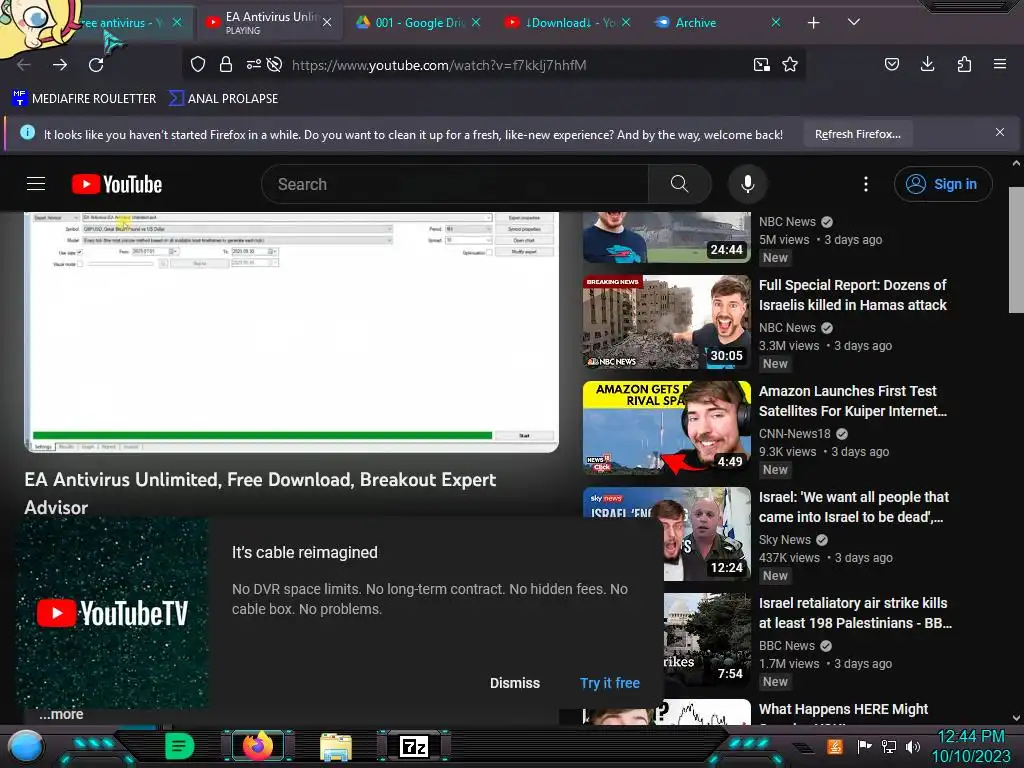Open the Amazon Kuiper satellites video thumbnail
The width and height of the screenshot is (1024, 768).
pyautogui.click(x=667, y=428)
